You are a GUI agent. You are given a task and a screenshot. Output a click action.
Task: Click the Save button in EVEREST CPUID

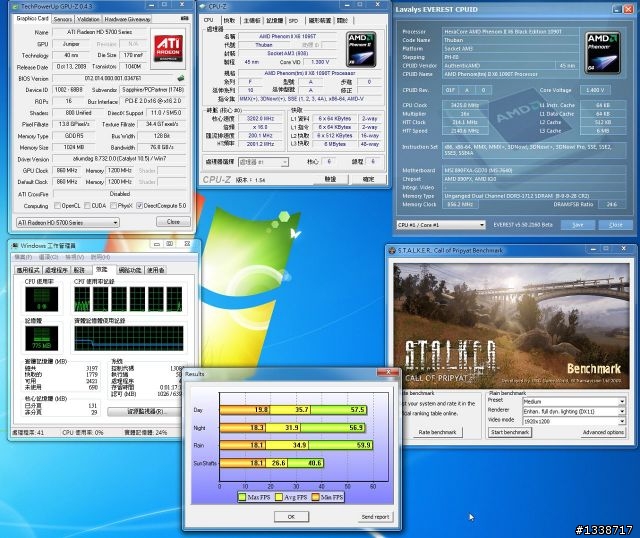click(577, 225)
